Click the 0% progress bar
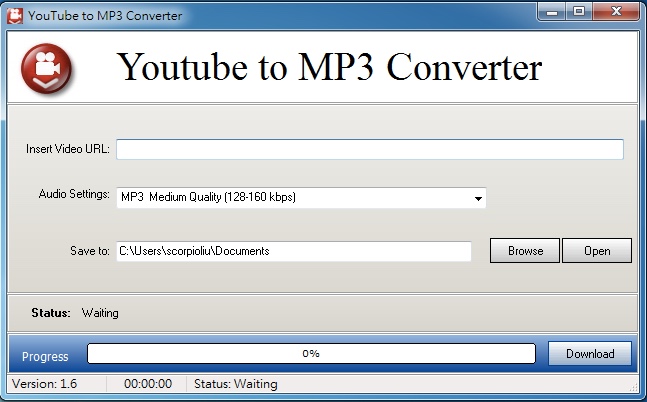The width and height of the screenshot is (647, 402). (311, 354)
